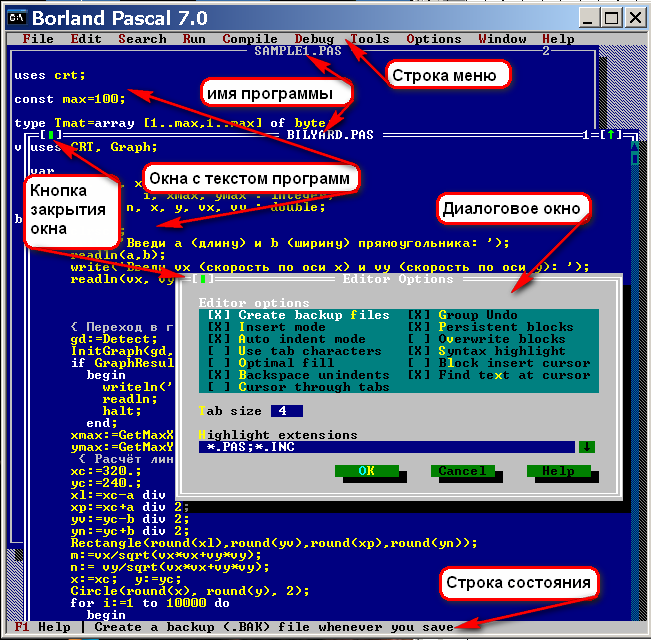651x640 pixels.
Task: Click the Highlight extensions input field
Action: (387, 447)
